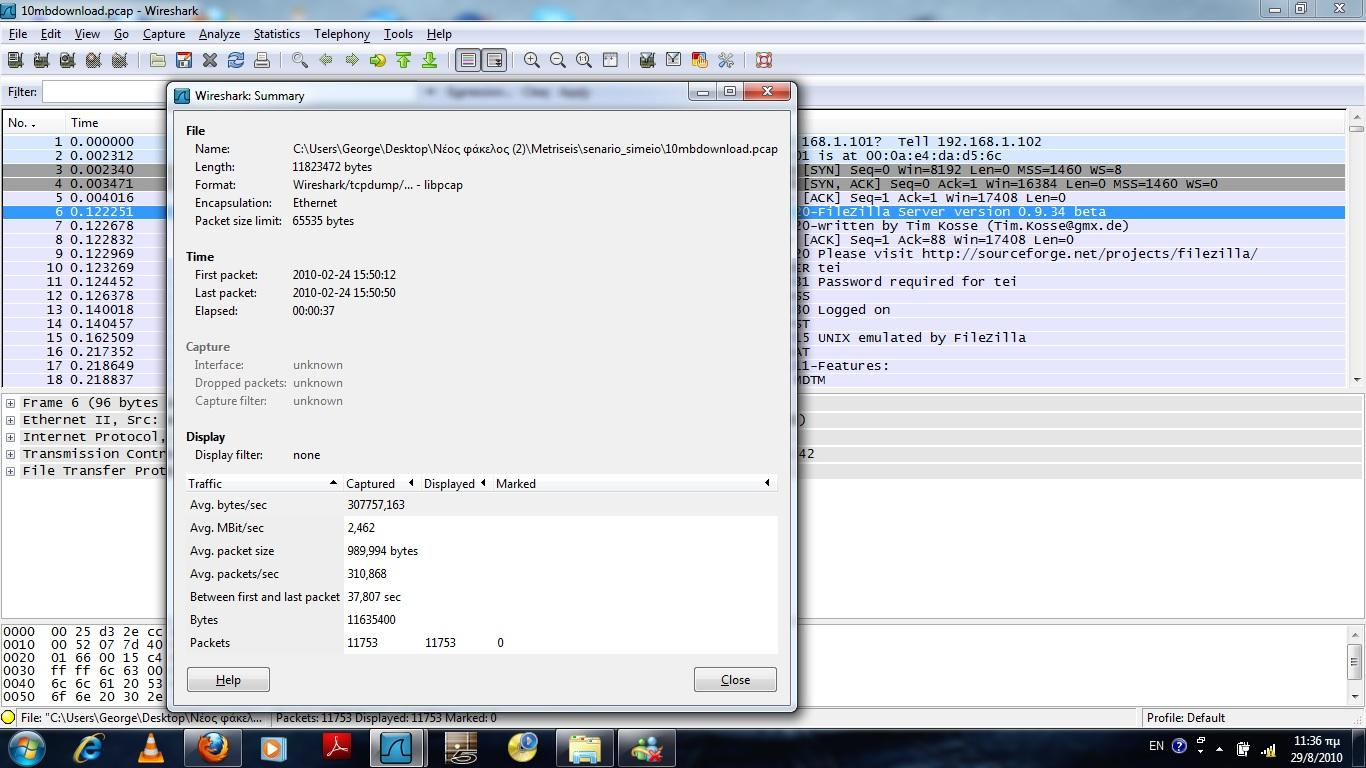Sort by the No. column header
This screenshot has height=768, width=1366.
click(x=33, y=123)
